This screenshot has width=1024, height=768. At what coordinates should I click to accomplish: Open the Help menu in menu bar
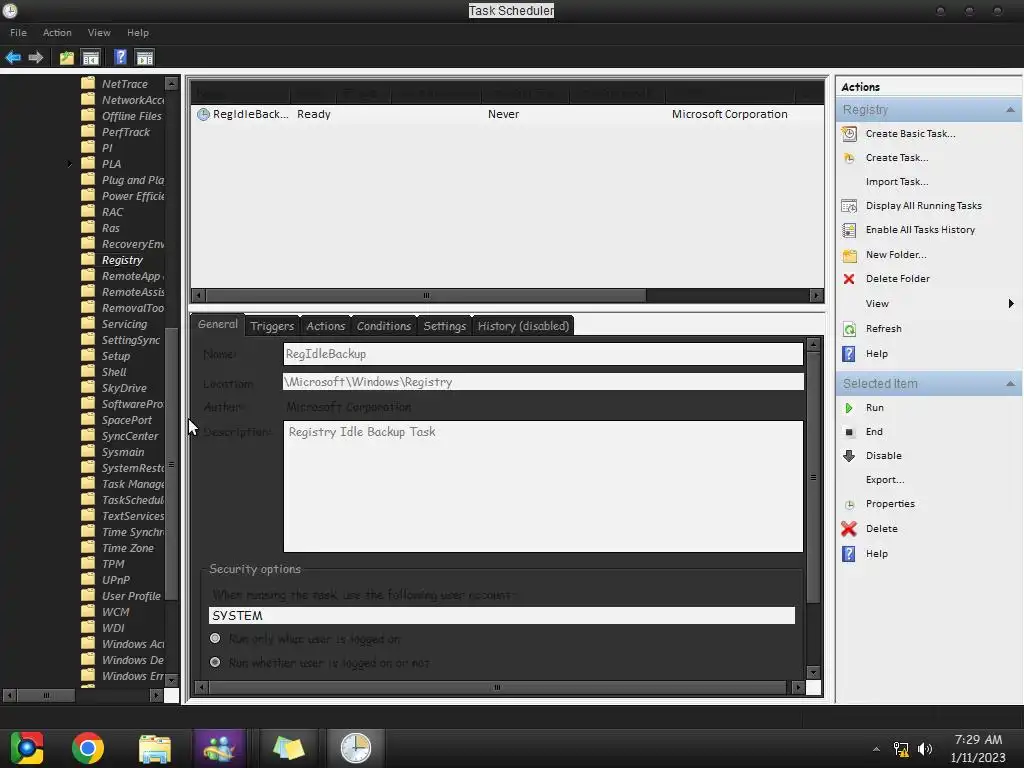click(138, 33)
